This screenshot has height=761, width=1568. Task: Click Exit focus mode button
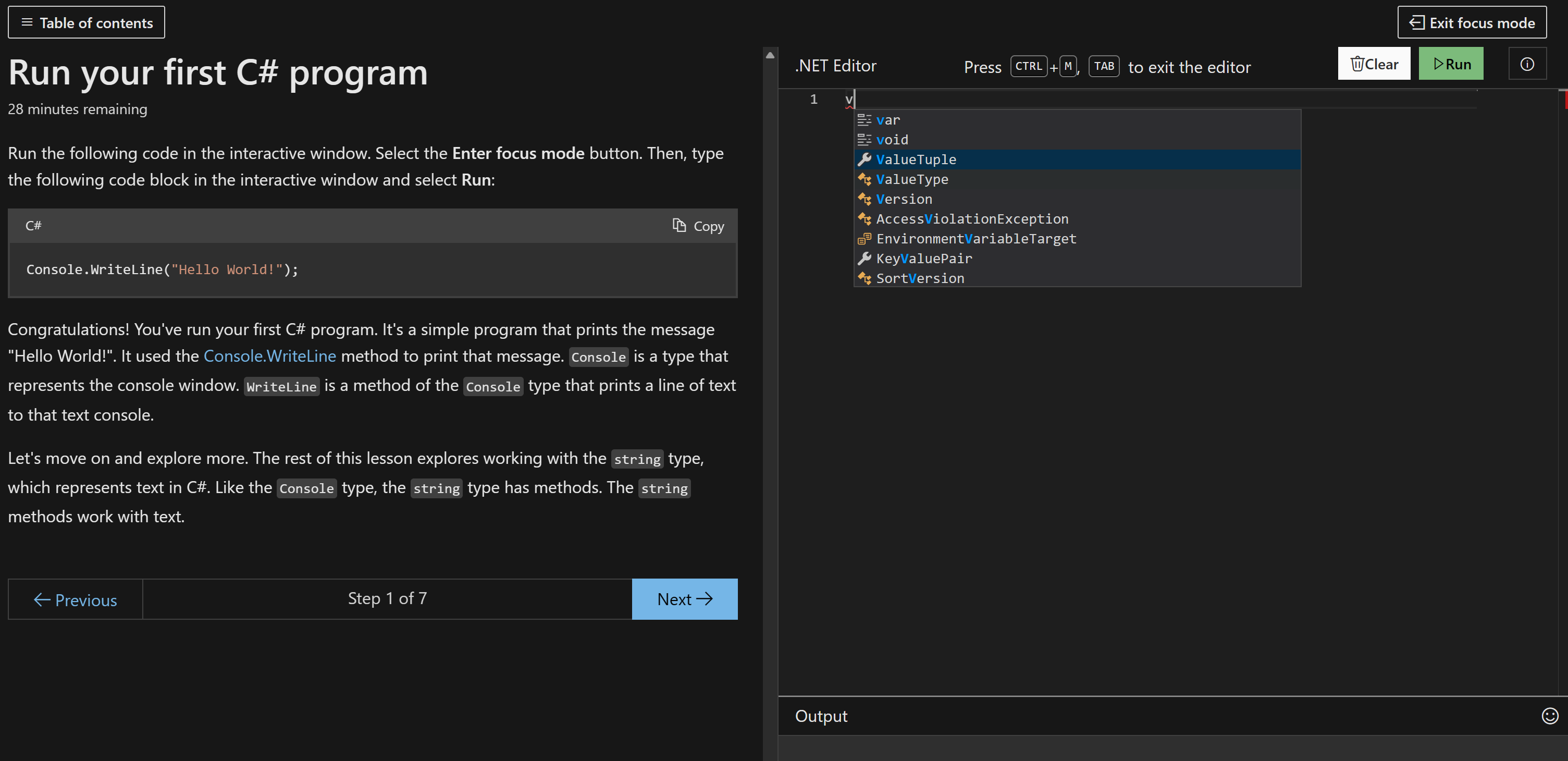[1472, 22]
